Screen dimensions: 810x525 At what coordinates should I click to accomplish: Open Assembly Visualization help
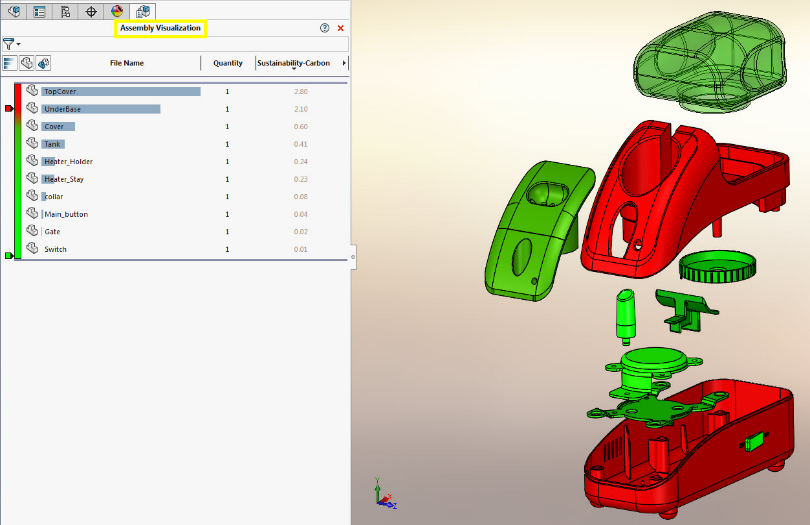[324, 28]
